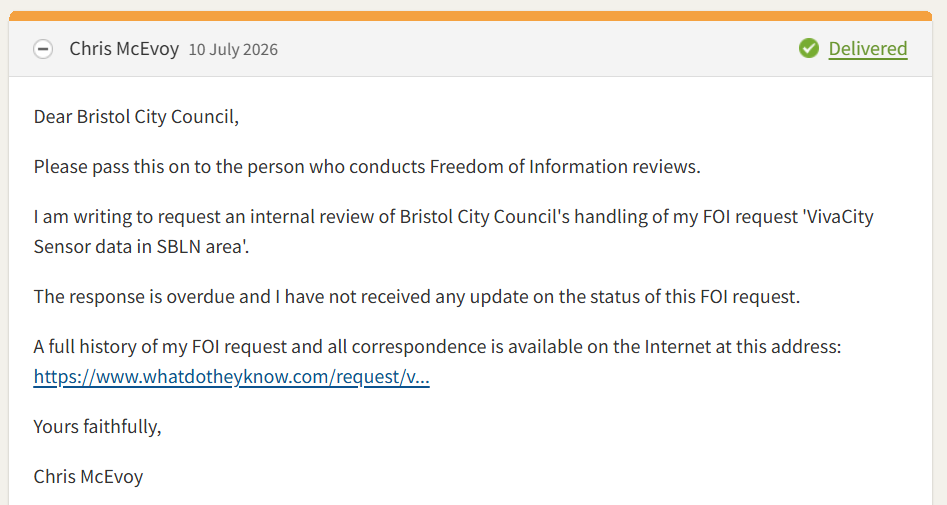947x505 pixels.
Task: Click the 'A full history of my FOI' line
Action: pyautogui.click(x=437, y=347)
